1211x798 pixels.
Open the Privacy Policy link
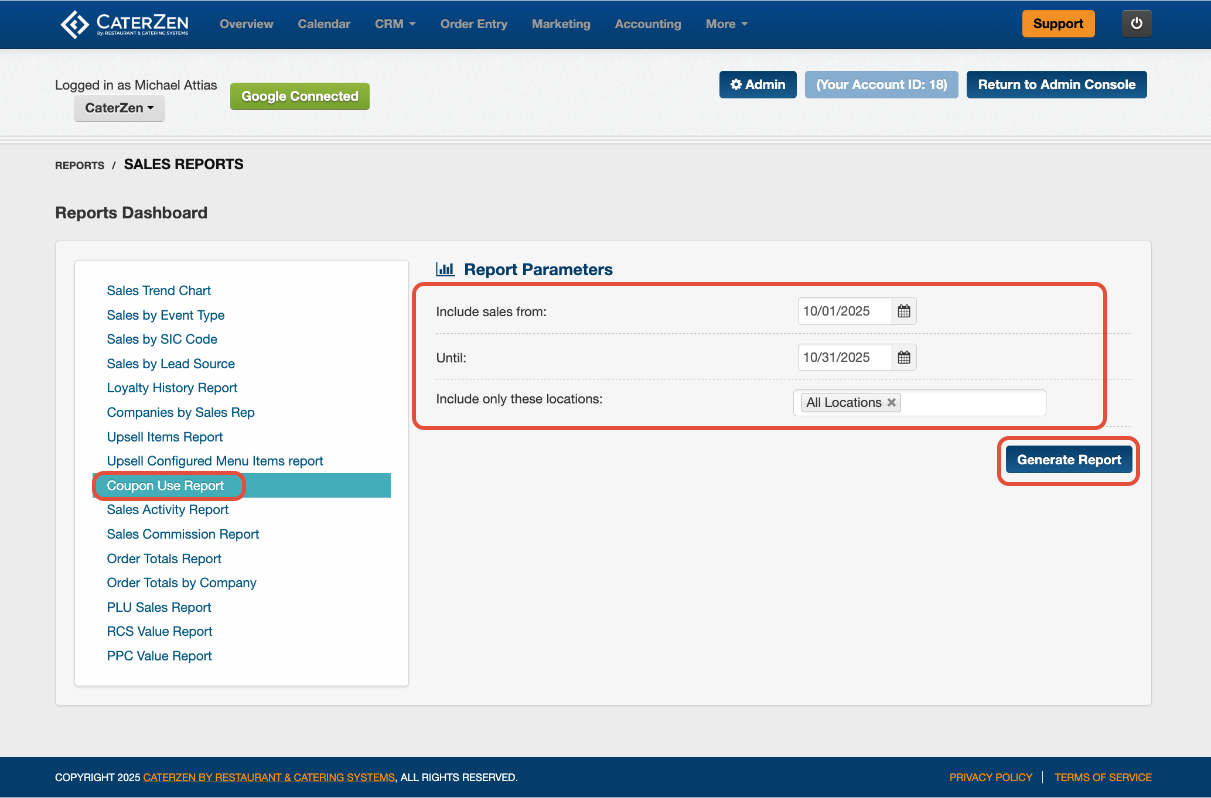click(x=991, y=777)
